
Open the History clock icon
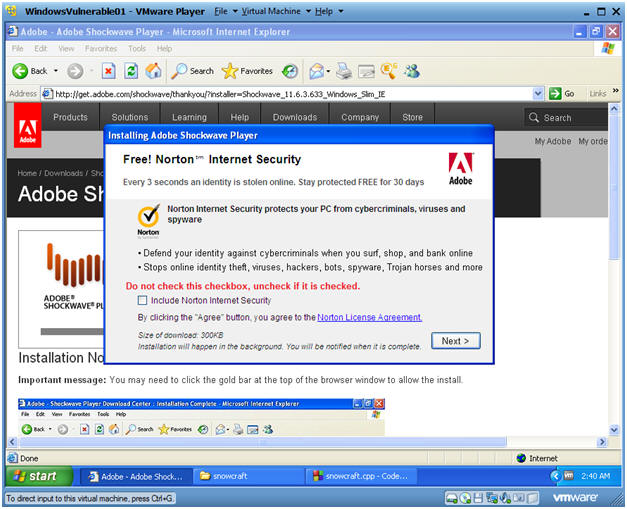tap(290, 71)
